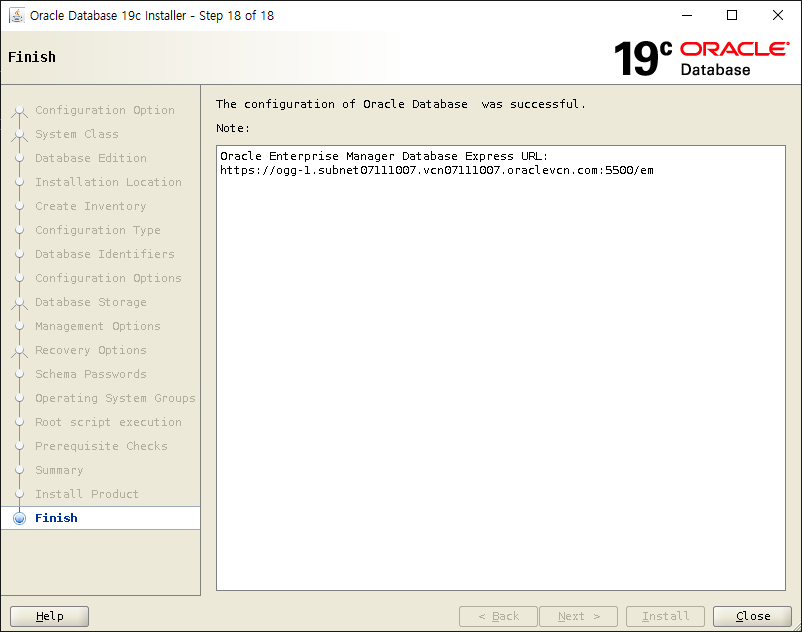Click the 'Note:' label

pos(233,128)
